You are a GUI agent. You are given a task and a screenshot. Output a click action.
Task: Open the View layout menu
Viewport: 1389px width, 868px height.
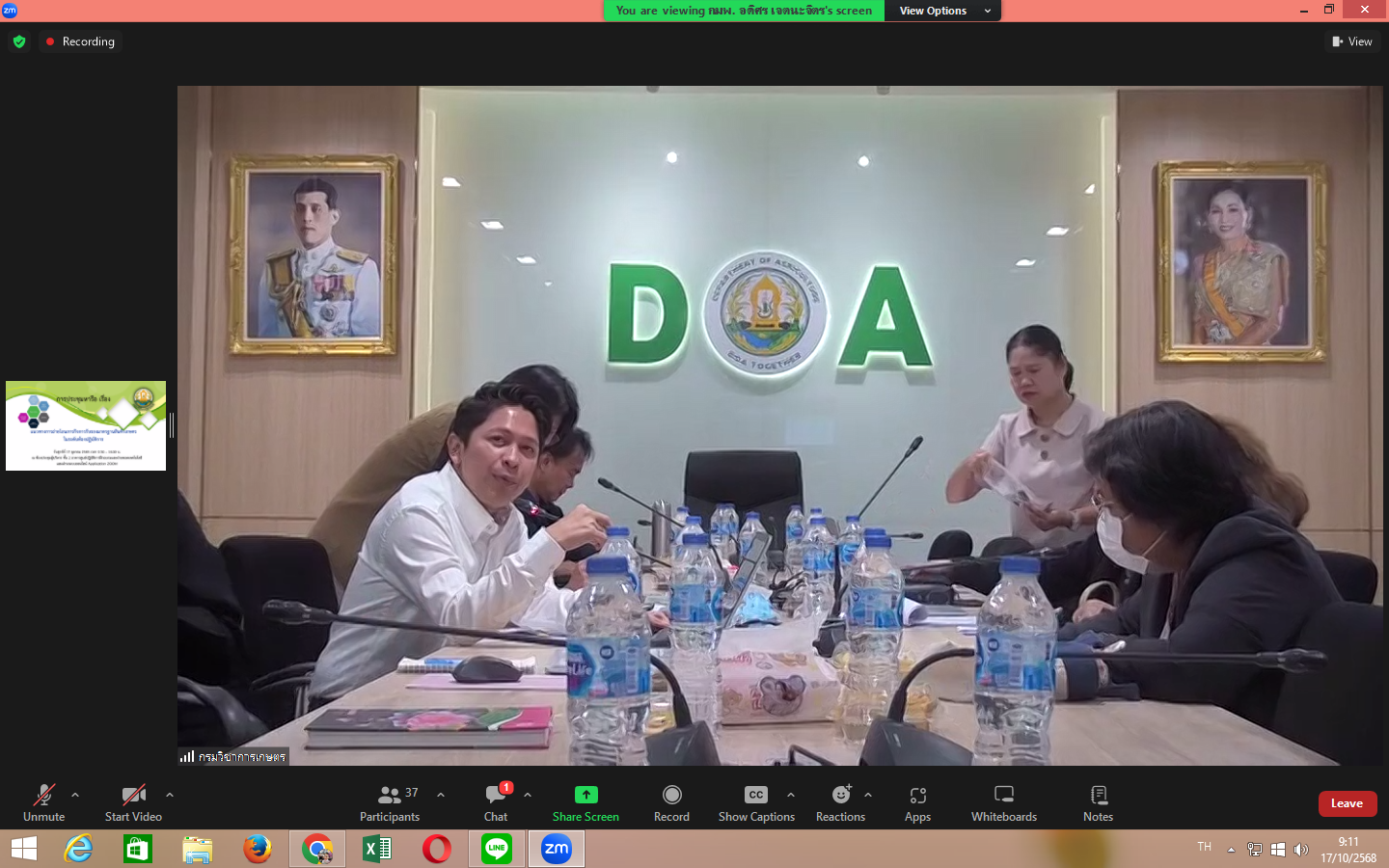tap(1352, 41)
